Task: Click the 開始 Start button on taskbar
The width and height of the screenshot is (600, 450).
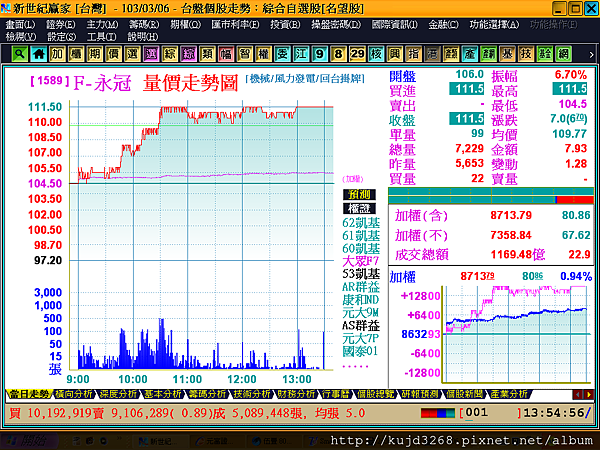Action: click(x=29, y=441)
